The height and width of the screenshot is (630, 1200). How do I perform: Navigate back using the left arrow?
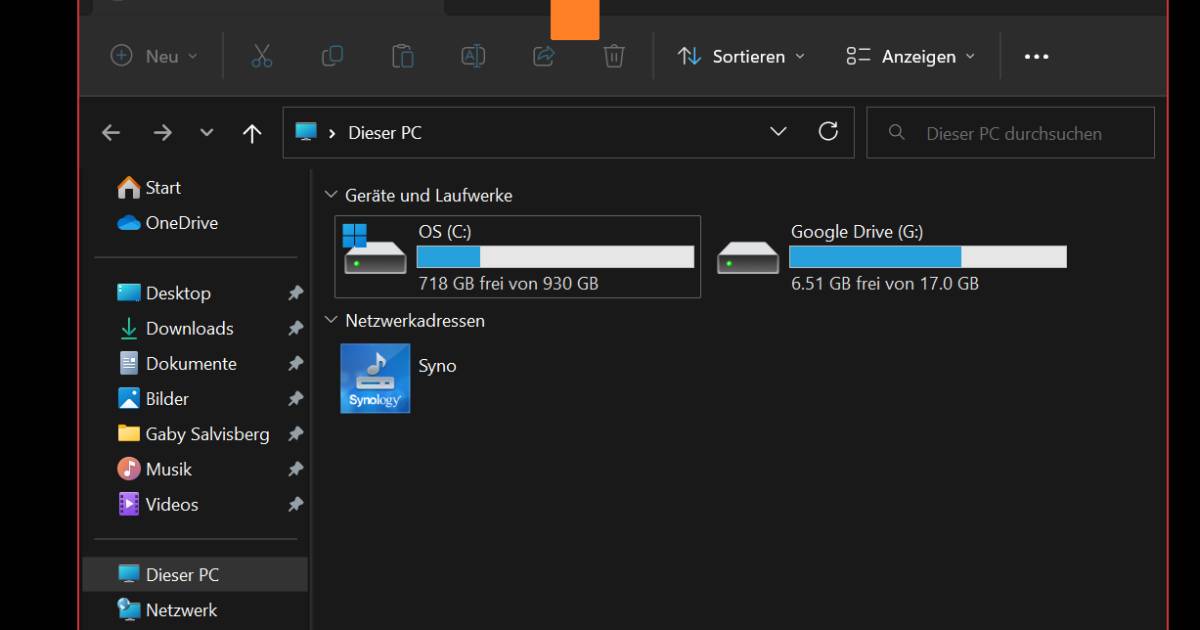[x=111, y=131]
